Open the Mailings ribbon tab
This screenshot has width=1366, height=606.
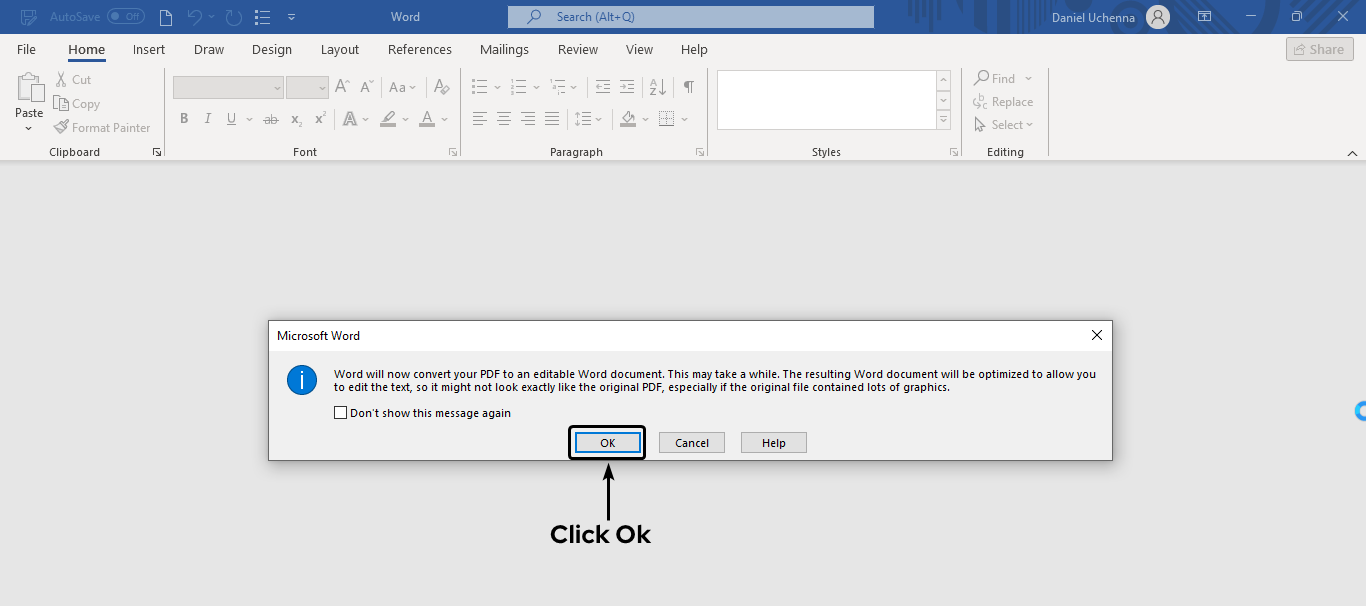tap(504, 49)
